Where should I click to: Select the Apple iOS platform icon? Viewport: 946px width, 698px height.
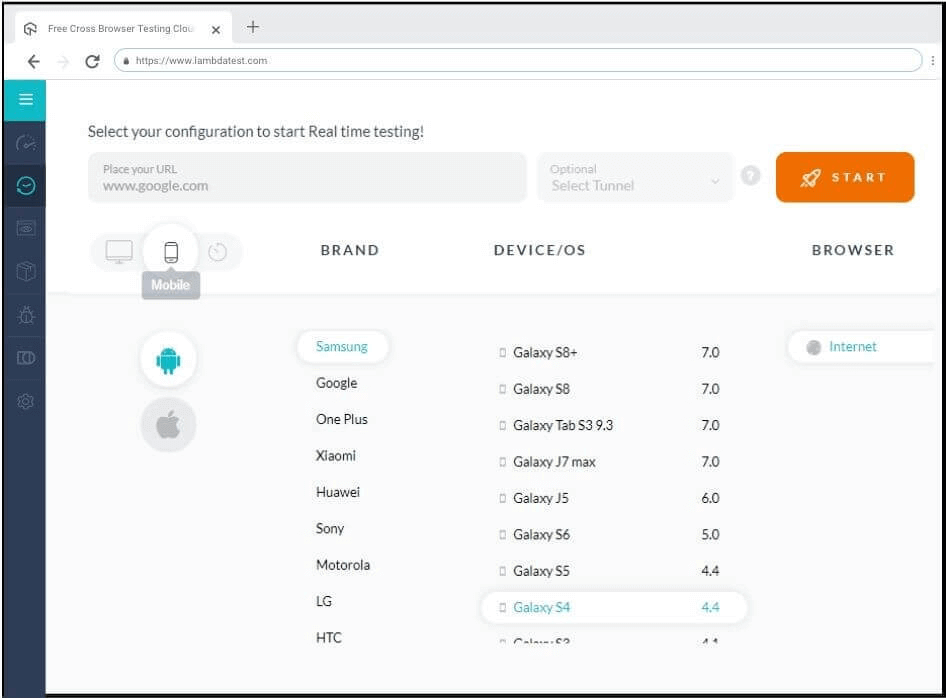168,425
